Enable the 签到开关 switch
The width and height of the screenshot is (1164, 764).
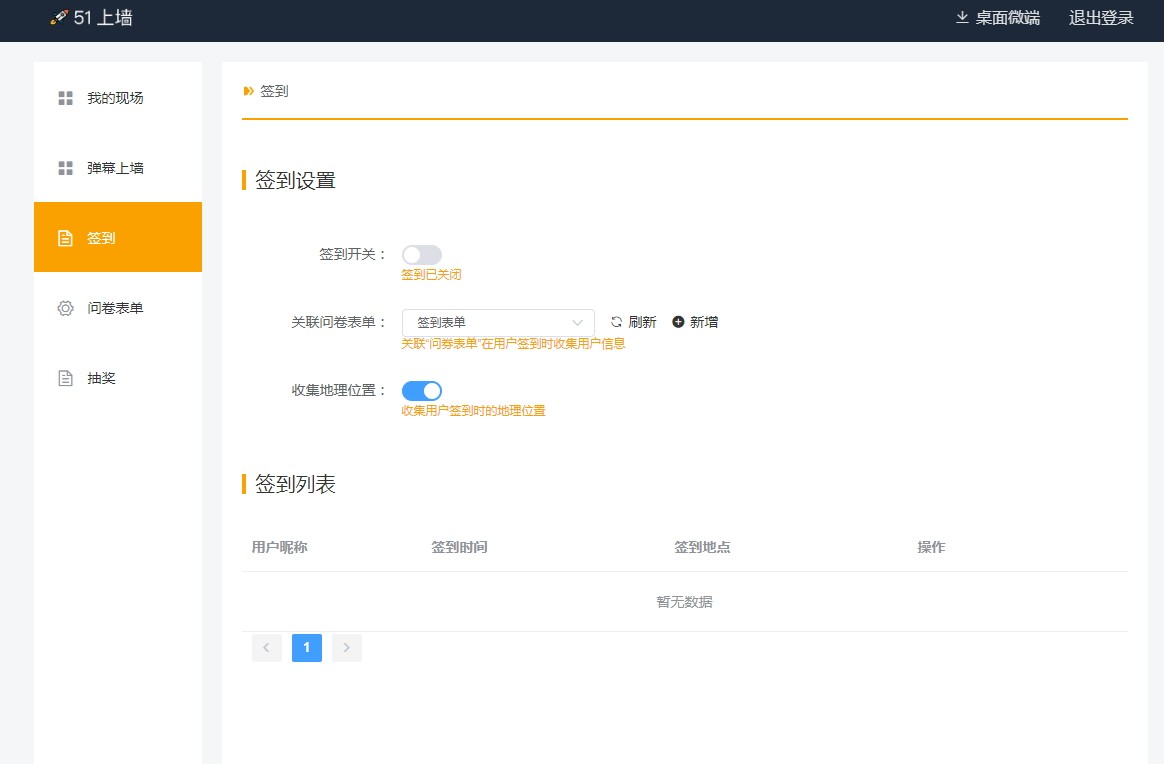tap(422, 255)
